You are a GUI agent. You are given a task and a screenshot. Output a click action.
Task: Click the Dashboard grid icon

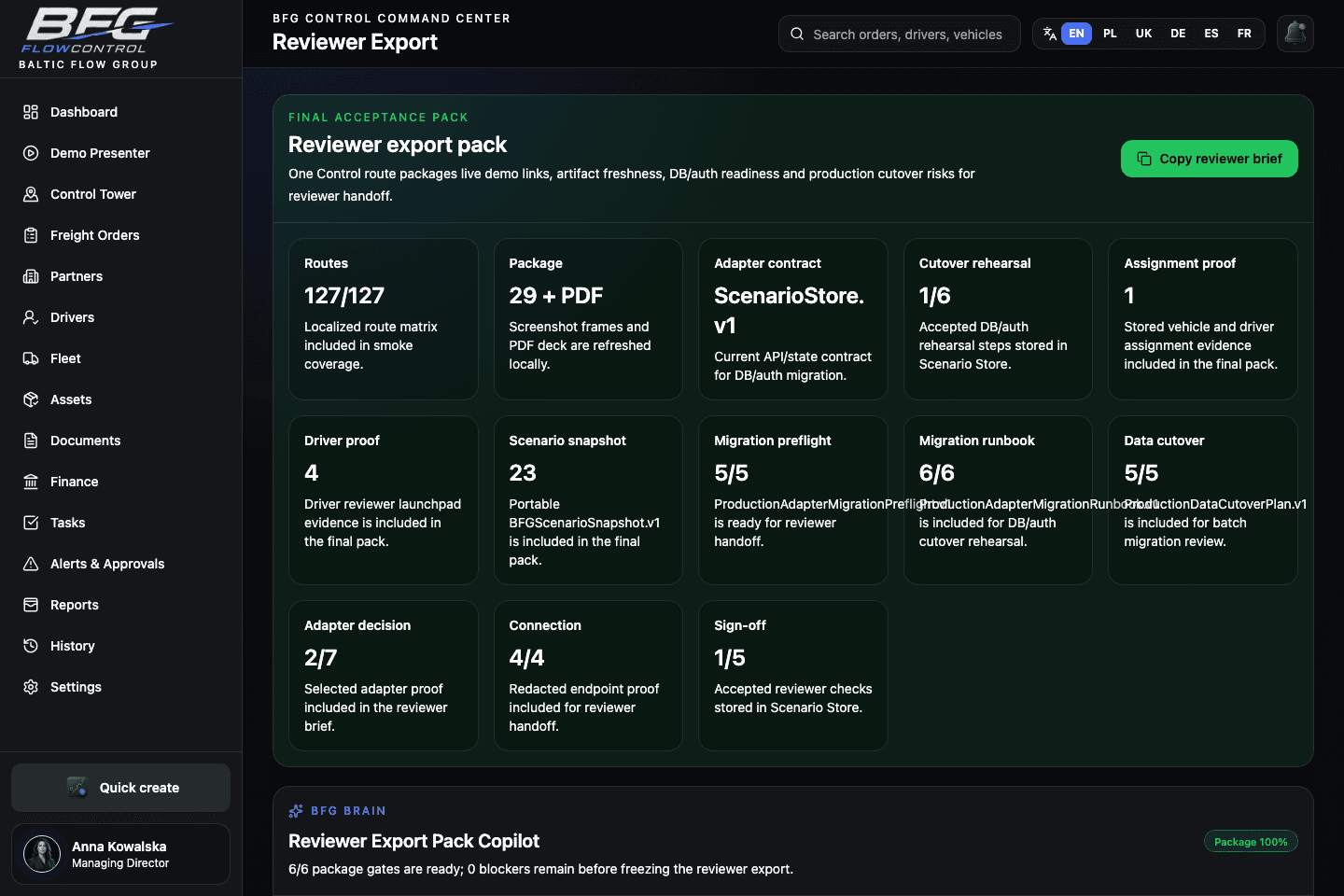point(31,112)
